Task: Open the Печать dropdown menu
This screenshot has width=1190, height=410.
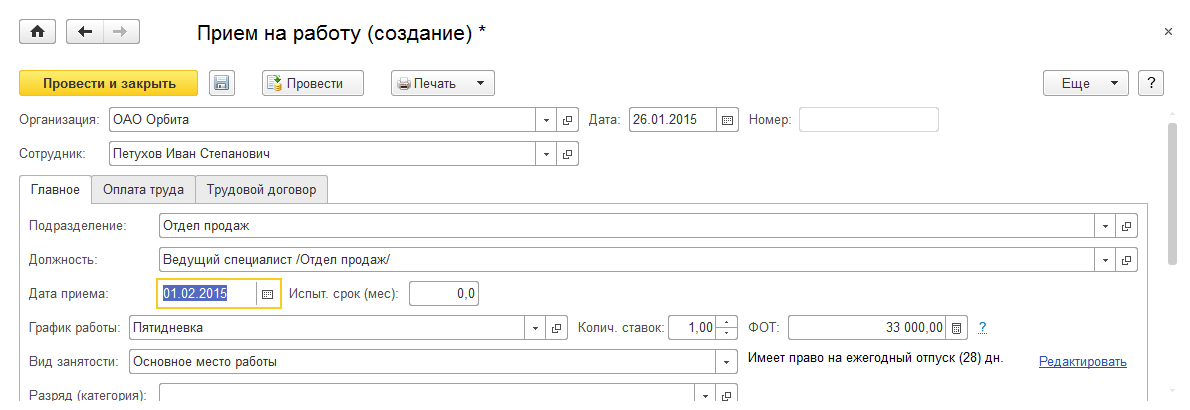Action: coord(480,83)
